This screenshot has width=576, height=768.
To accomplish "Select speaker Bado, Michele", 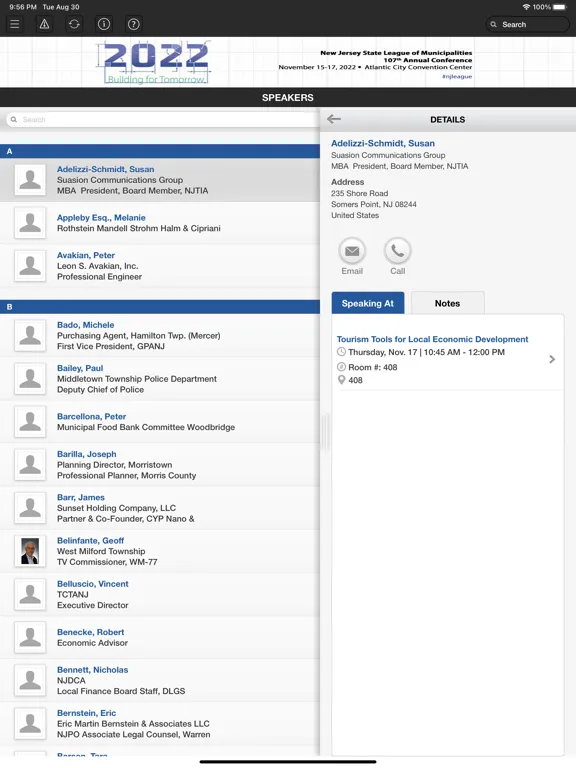I will coord(160,336).
